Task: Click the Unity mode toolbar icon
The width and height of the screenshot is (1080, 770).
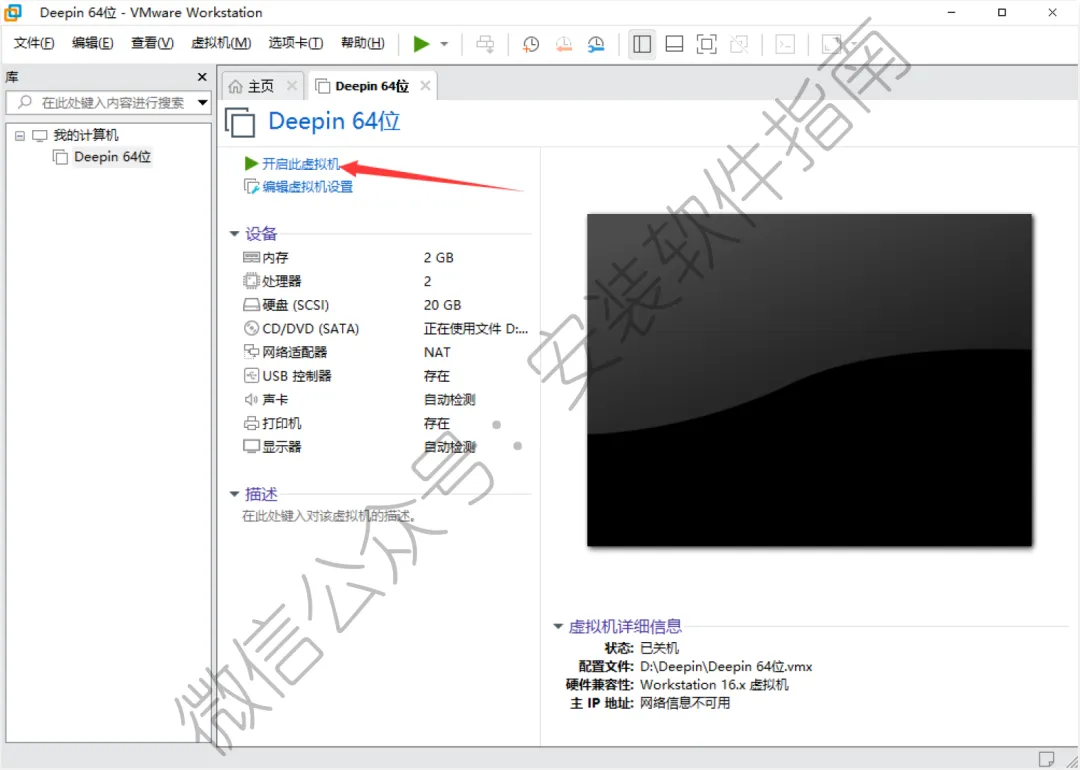Action: click(739, 44)
